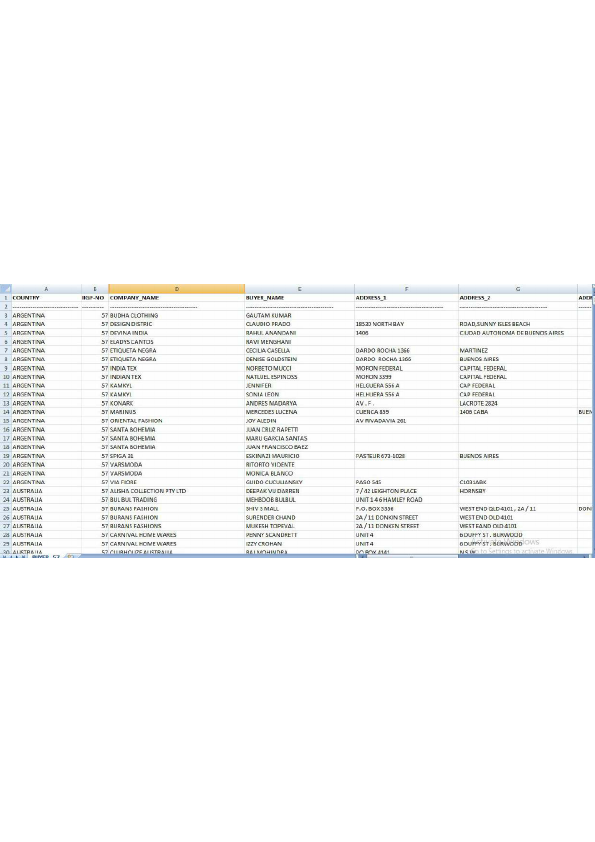
Task: Select cell CECILIA CASELLA
Action: coord(299,350)
